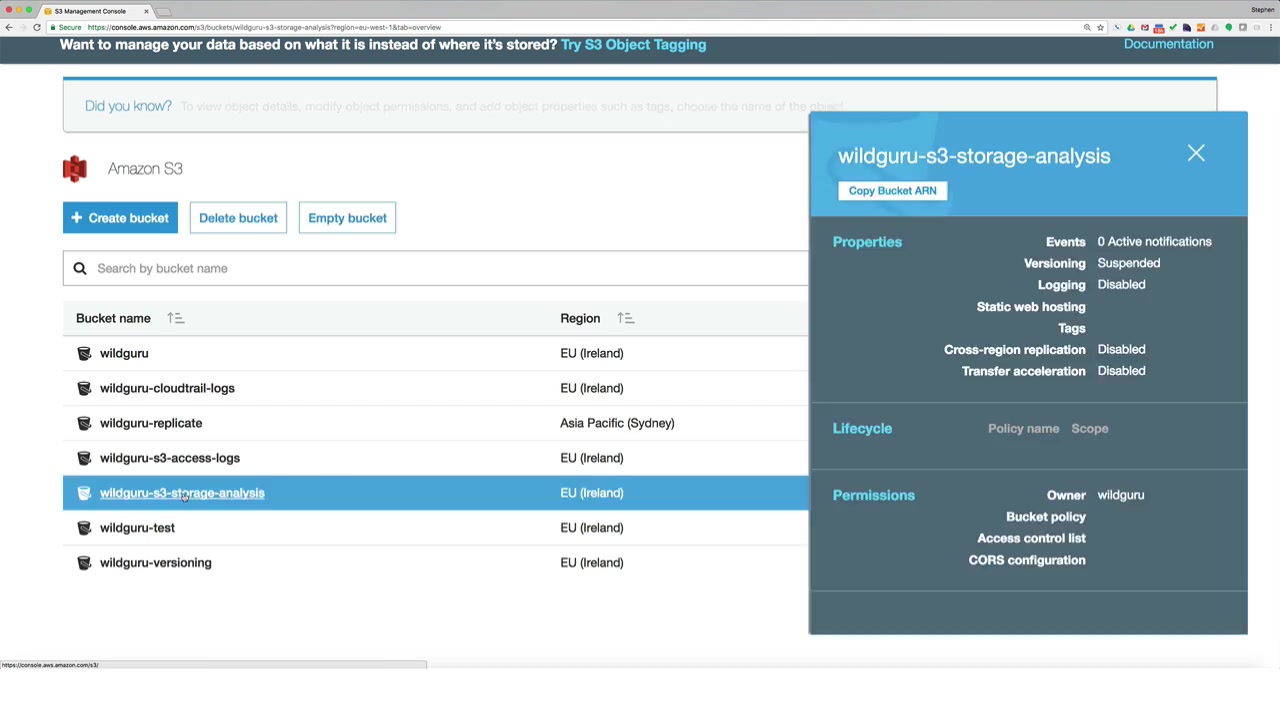Close the wildguru-s3-storage-analysis details panel
1280x720 pixels.
[1196, 153]
